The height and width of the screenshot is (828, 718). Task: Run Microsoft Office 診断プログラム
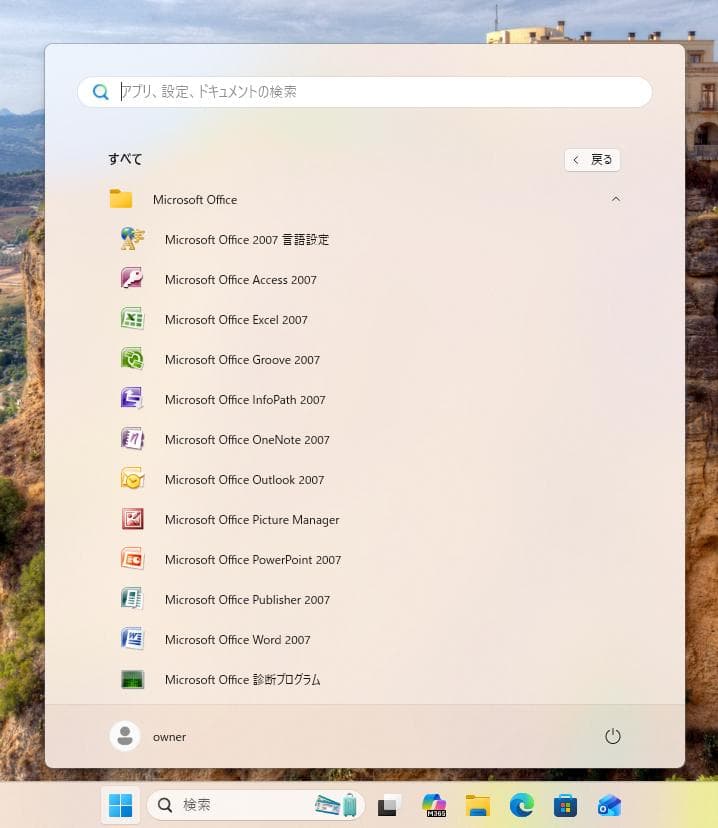coord(242,680)
